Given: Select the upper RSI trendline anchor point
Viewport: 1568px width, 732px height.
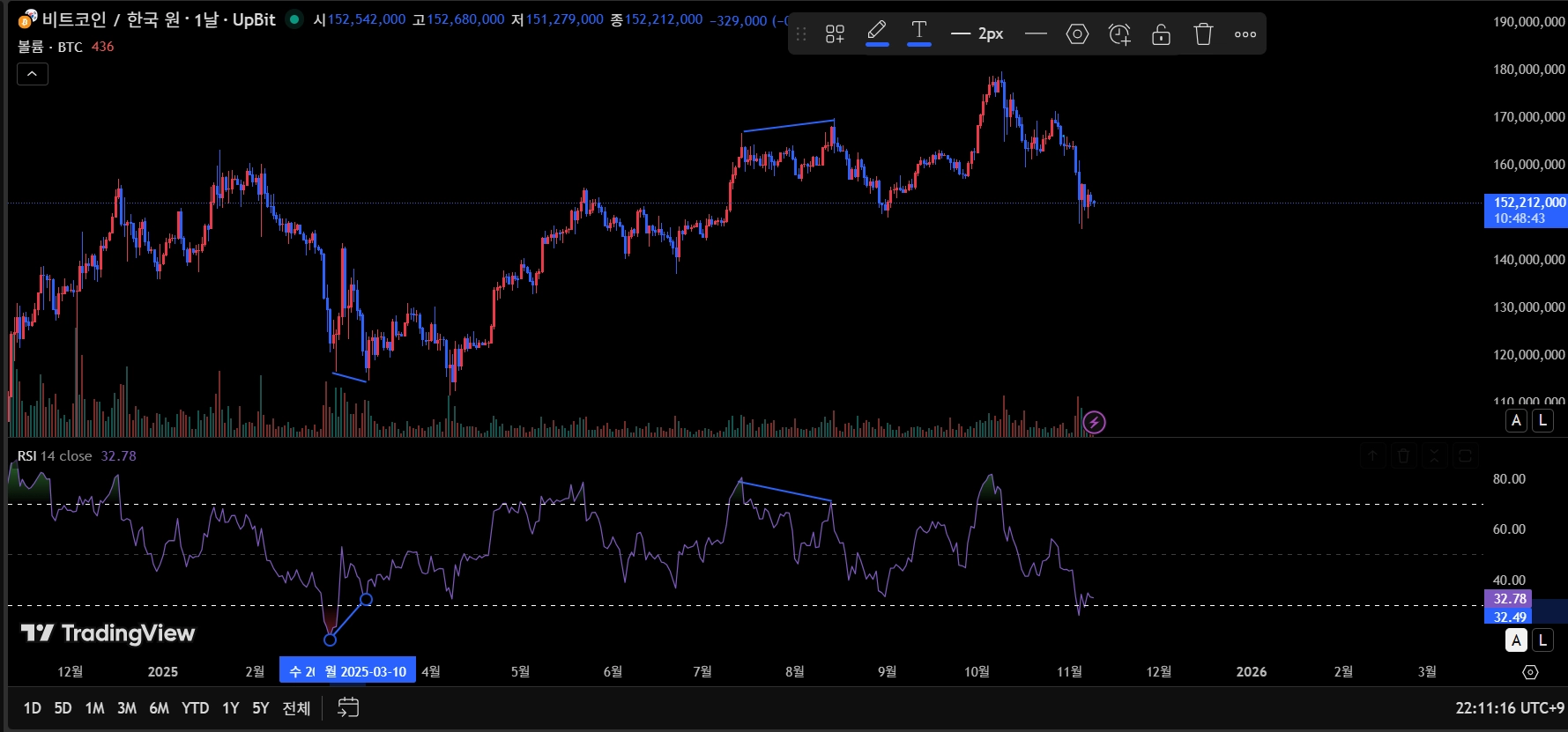Looking at the screenshot, I should pyautogui.click(x=367, y=600).
